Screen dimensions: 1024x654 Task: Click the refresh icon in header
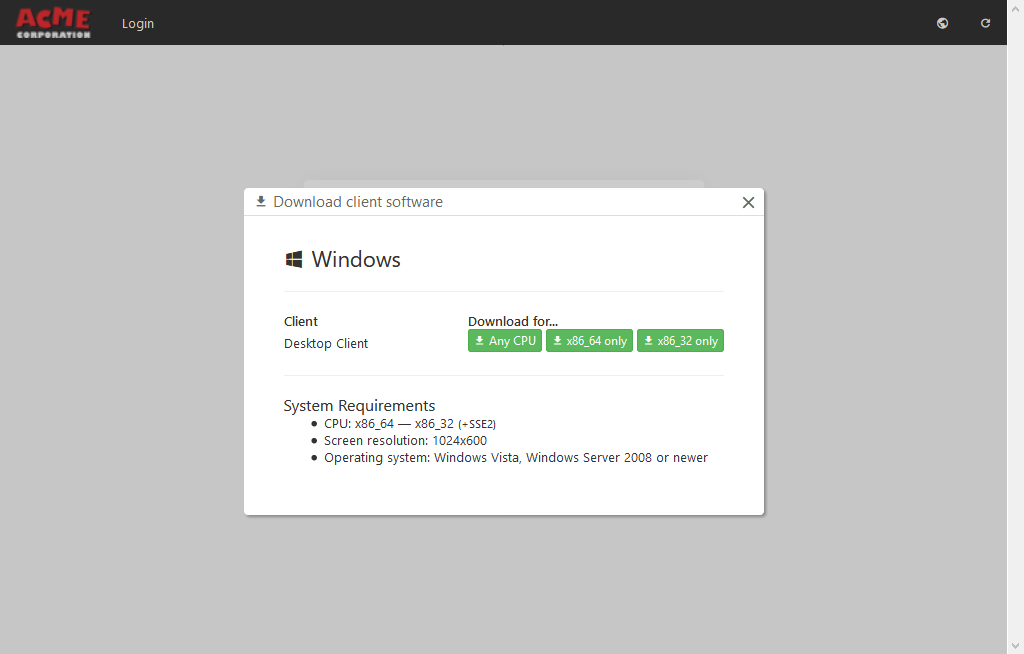(x=985, y=24)
